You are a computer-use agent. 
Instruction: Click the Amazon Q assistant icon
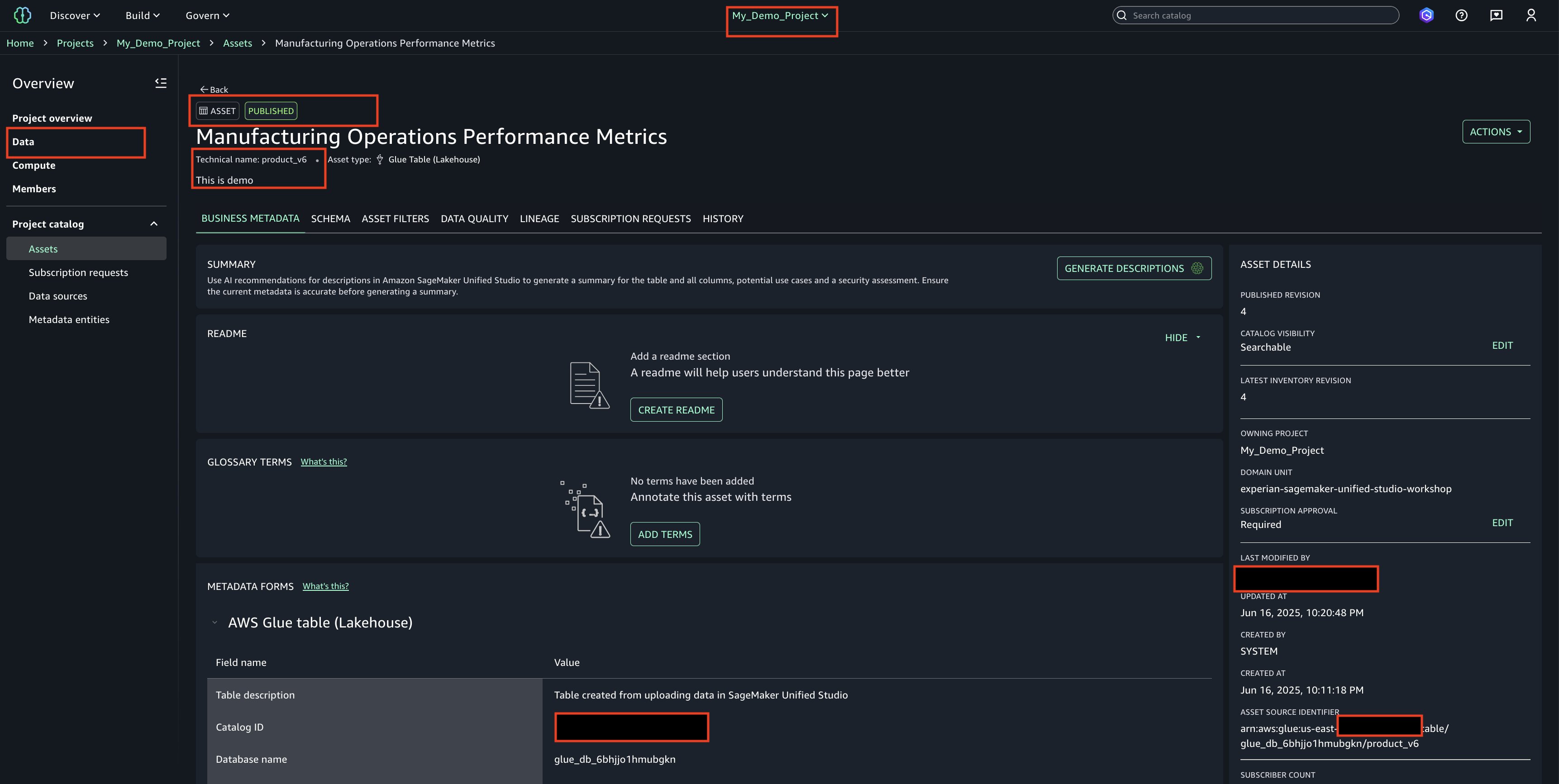(x=1426, y=15)
